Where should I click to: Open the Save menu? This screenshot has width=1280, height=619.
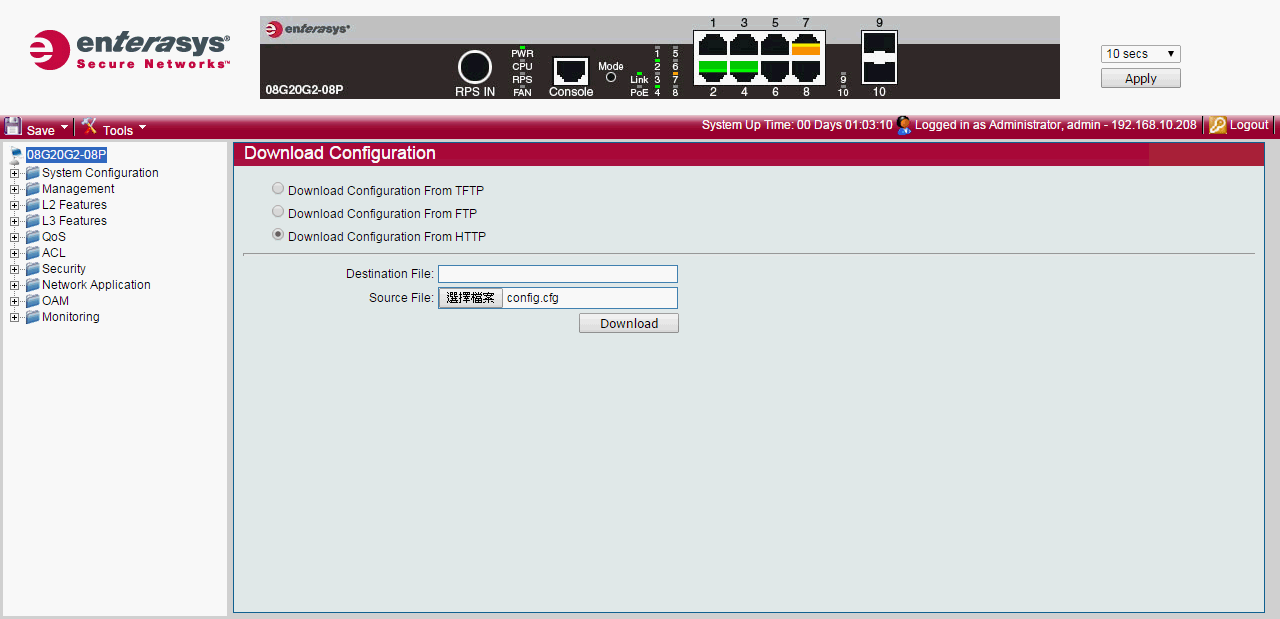click(x=38, y=128)
